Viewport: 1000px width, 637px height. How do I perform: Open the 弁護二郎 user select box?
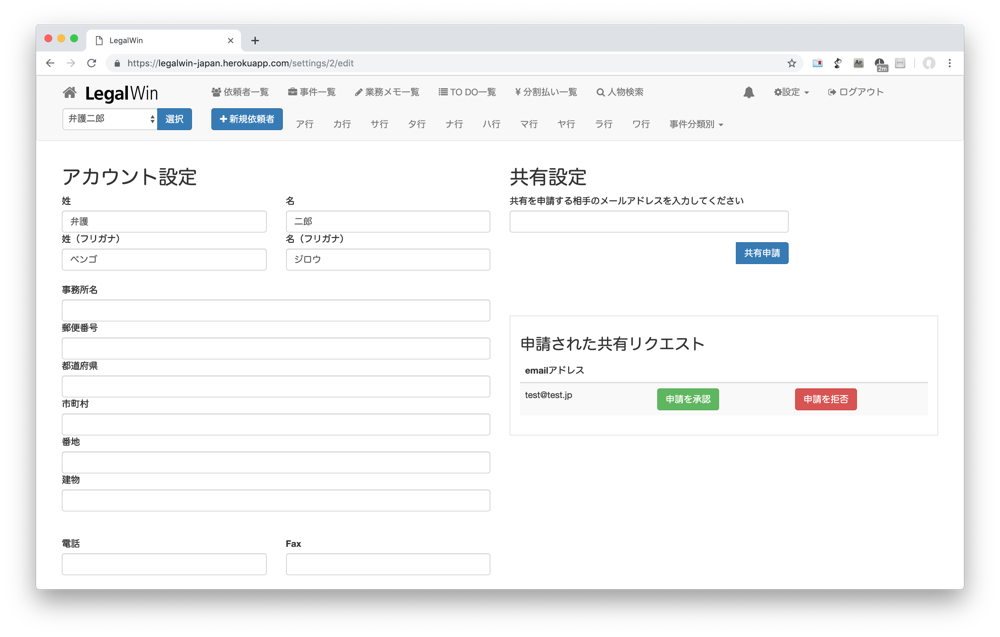pos(110,119)
